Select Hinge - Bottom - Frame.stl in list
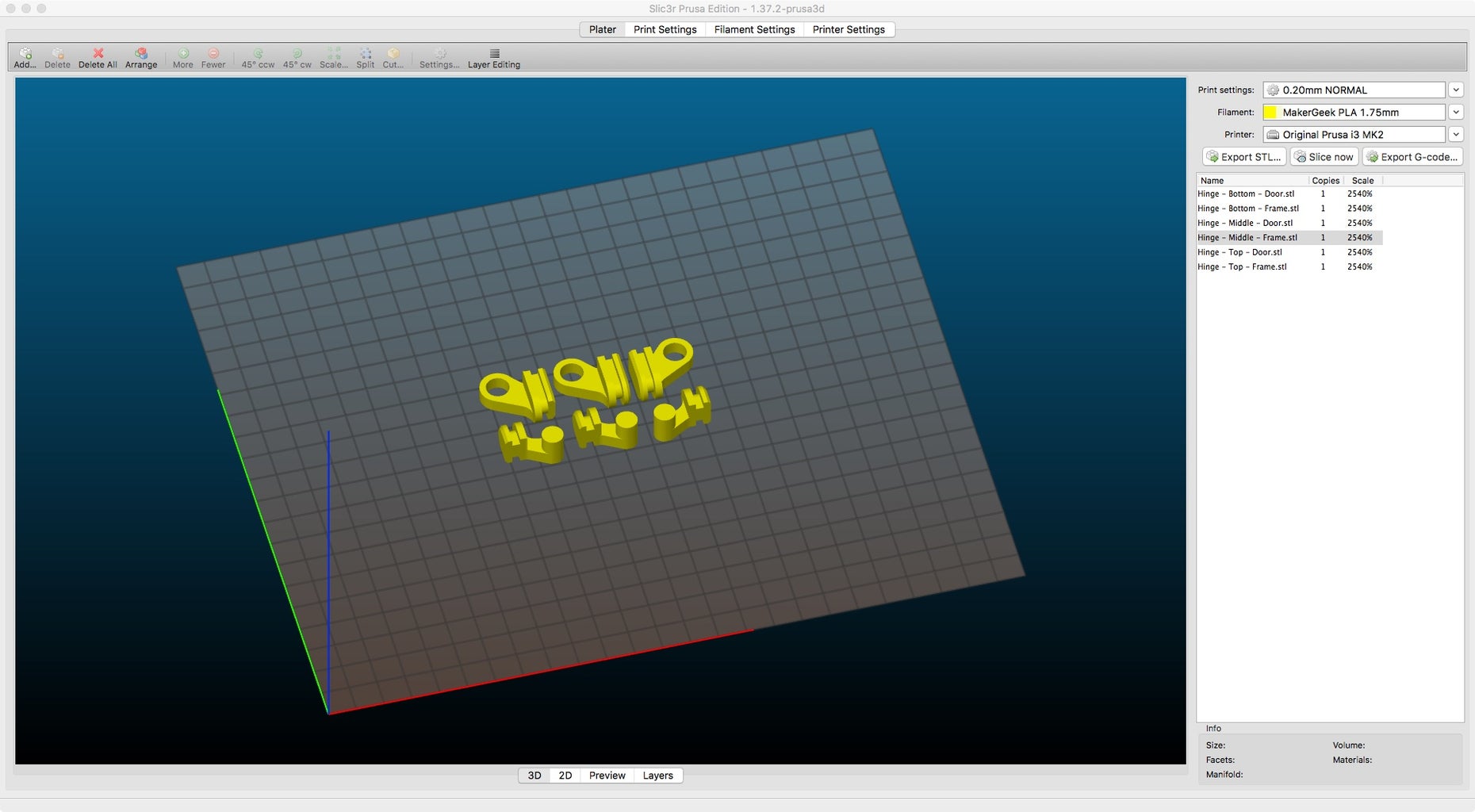The image size is (1475, 812). [x=1289, y=209]
